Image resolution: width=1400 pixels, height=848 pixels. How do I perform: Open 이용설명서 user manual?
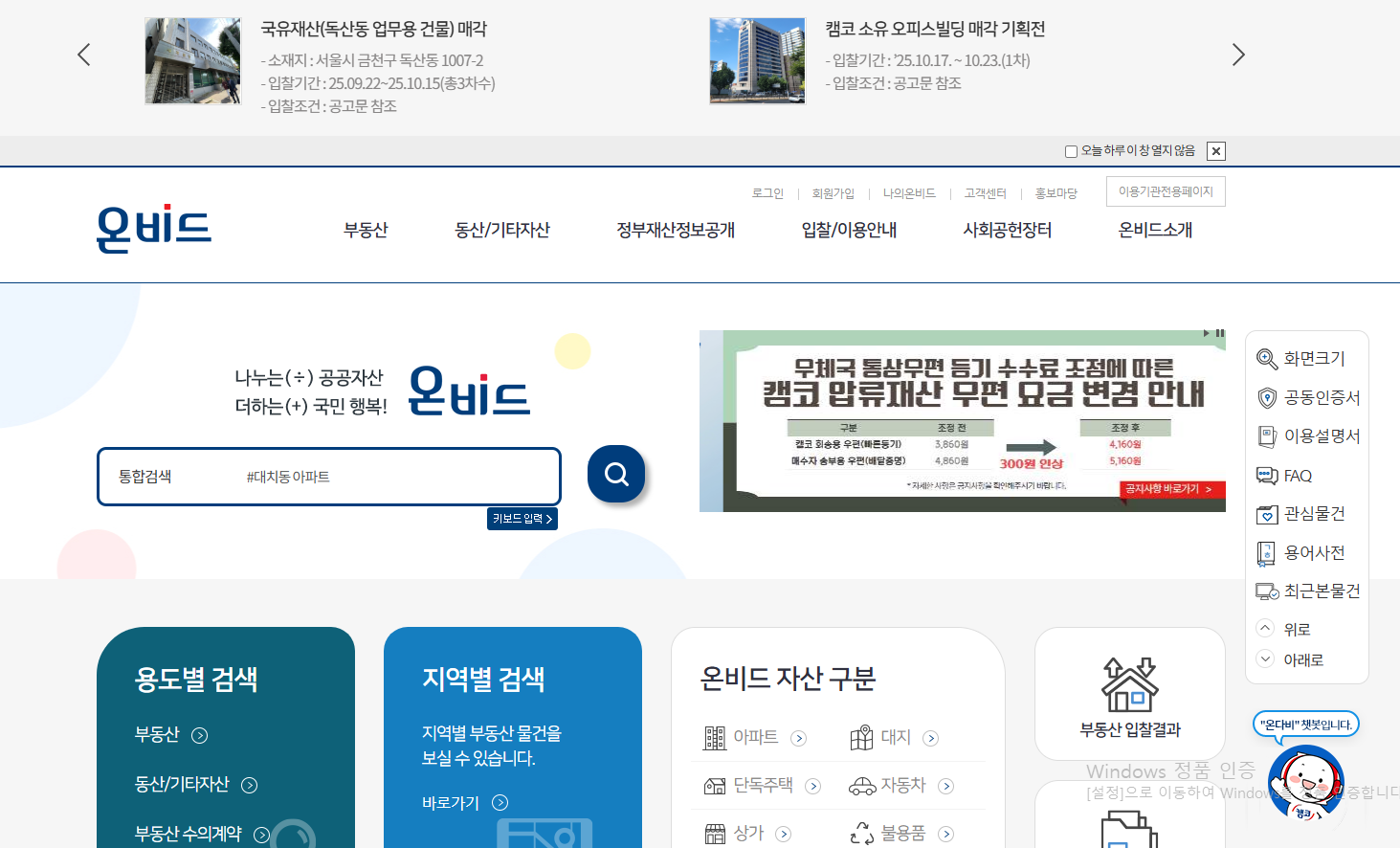[x=1308, y=436]
